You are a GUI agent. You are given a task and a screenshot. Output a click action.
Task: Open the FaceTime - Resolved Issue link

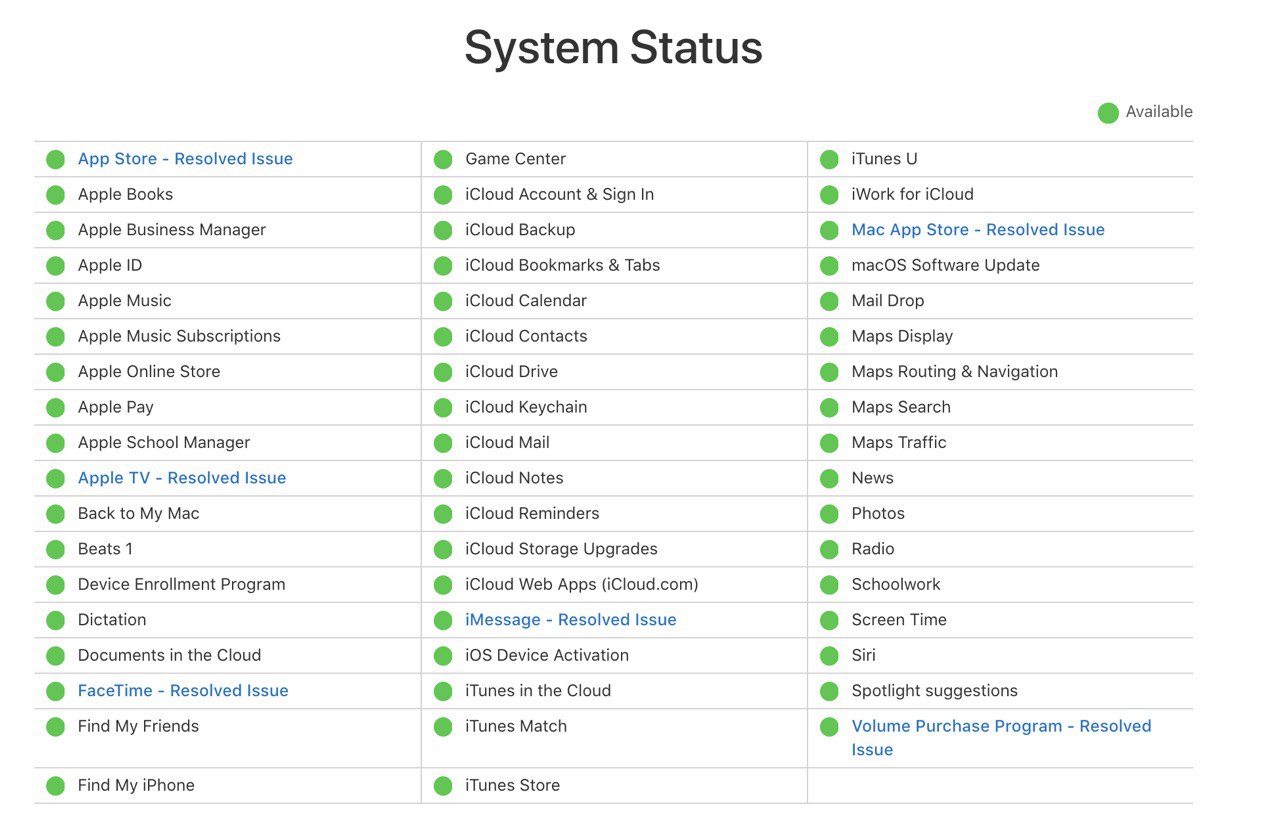183,691
